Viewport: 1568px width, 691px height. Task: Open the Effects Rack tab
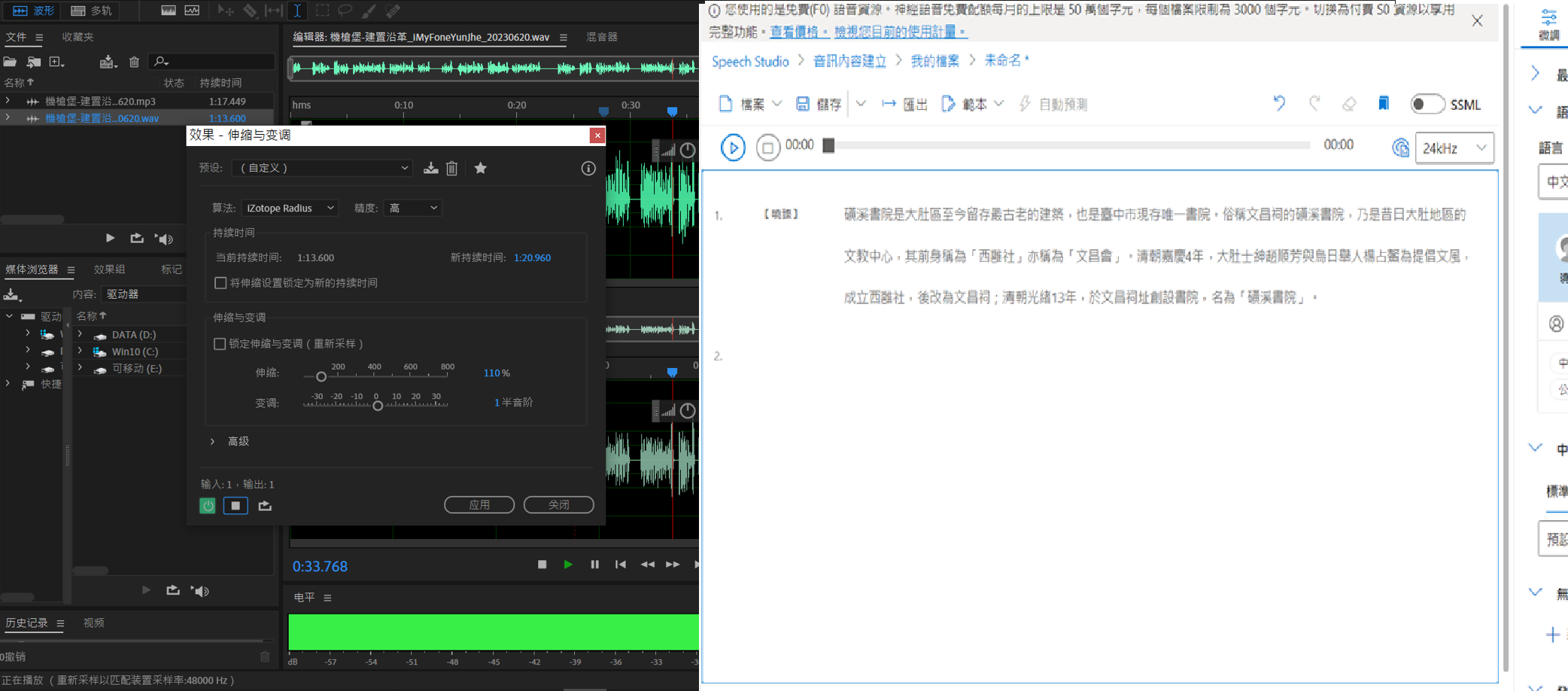109,269
